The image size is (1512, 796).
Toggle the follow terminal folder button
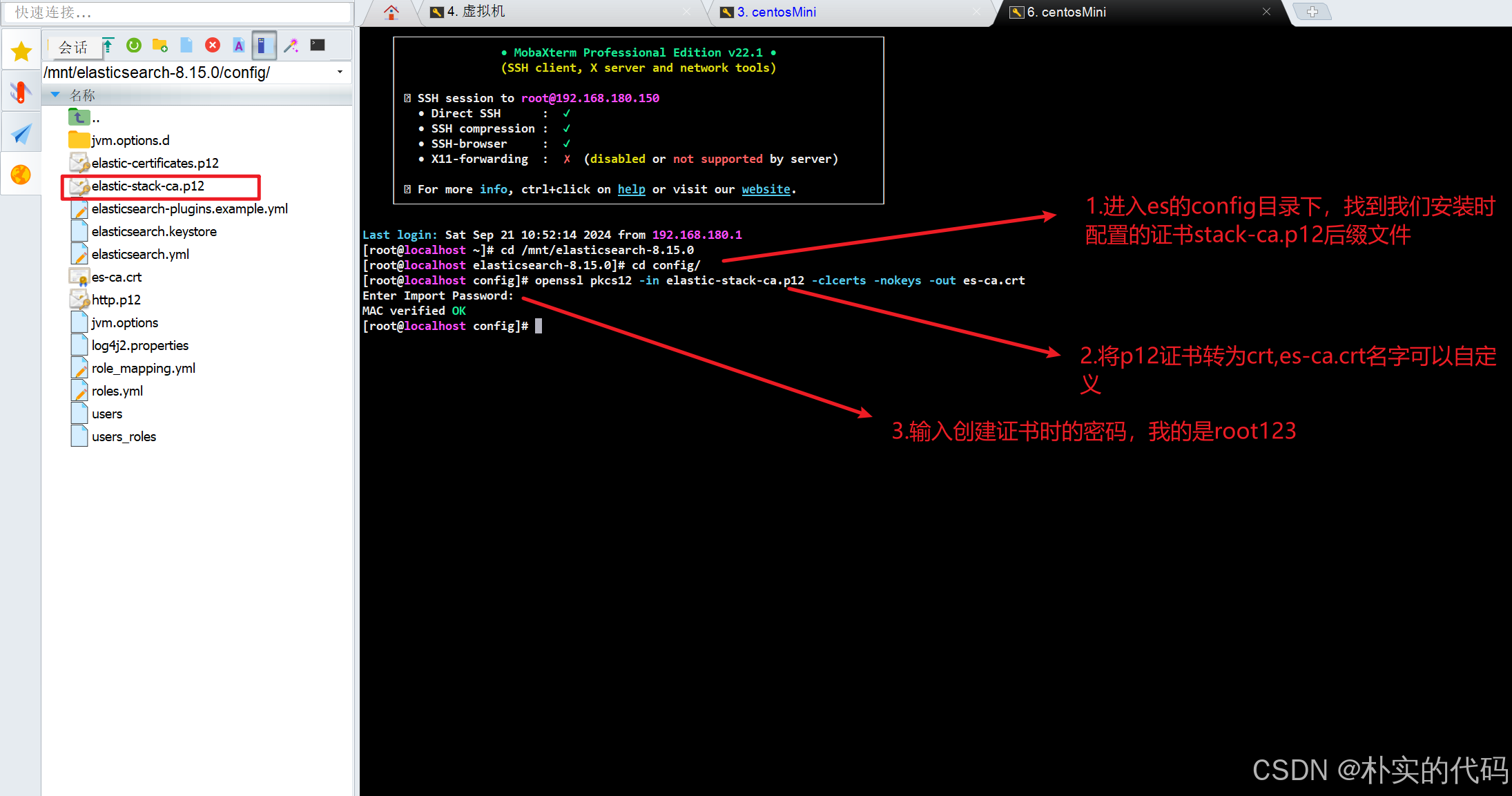click(264, 46)
